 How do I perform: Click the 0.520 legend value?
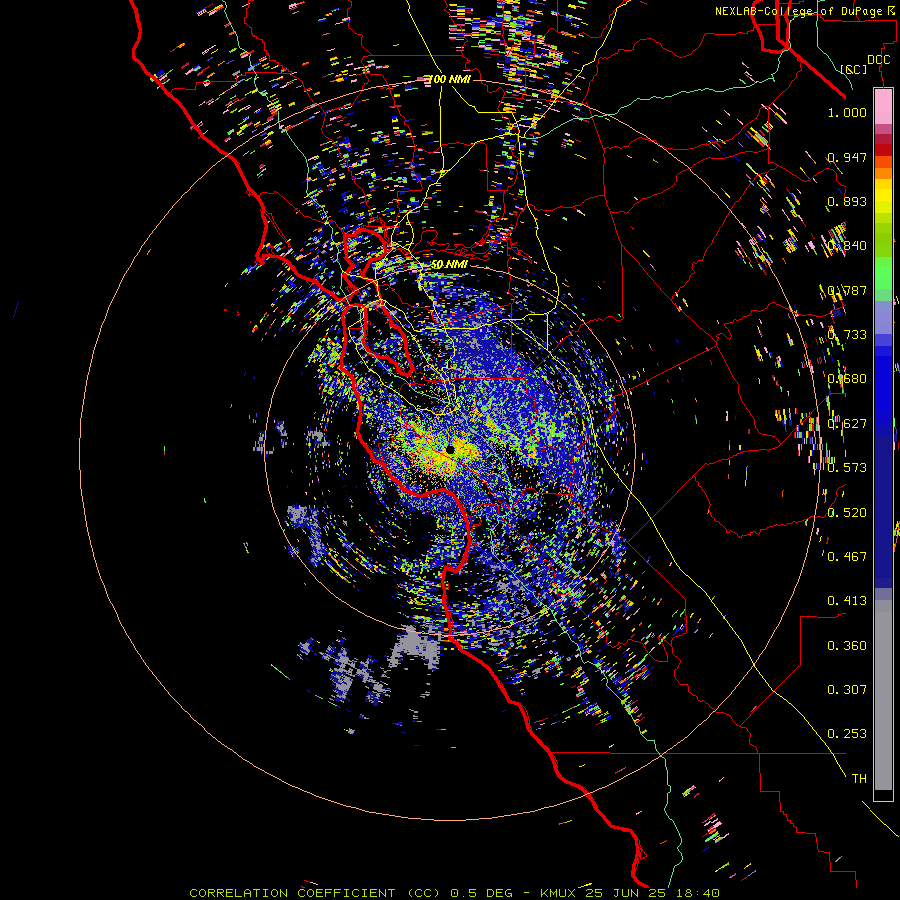[x=847, y=513]
